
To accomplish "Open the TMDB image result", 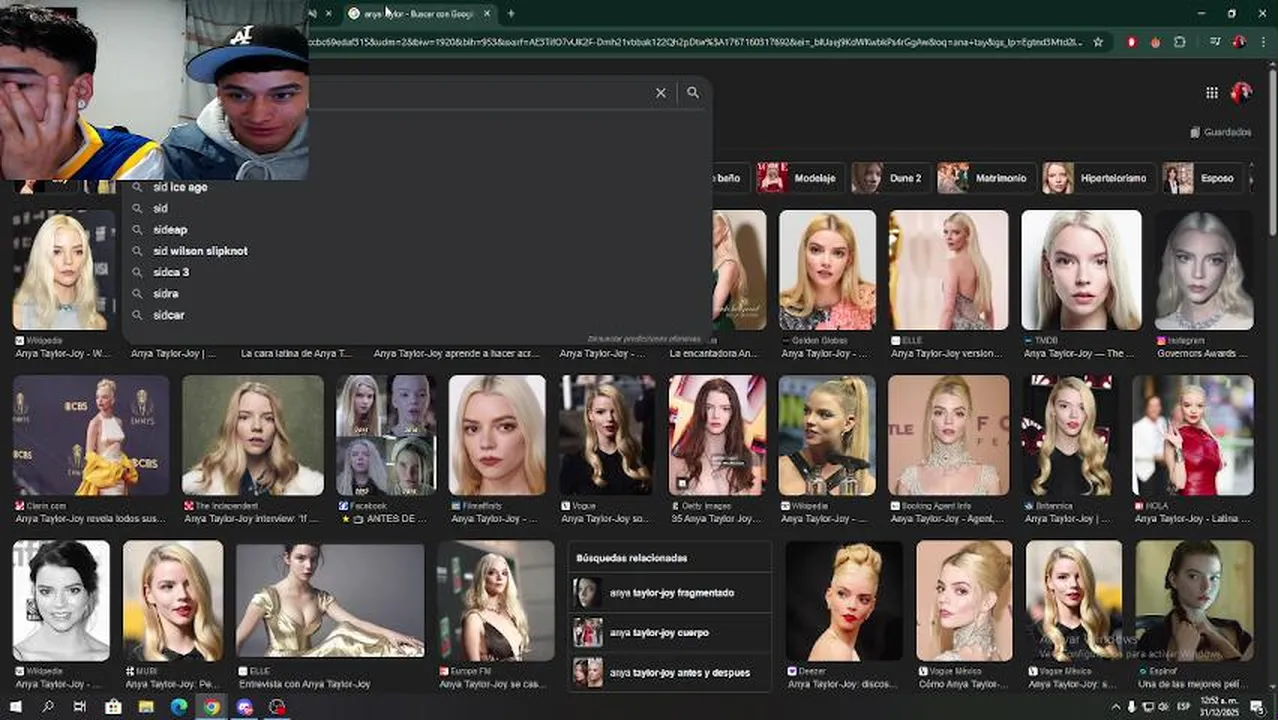I will (1081, 270).
